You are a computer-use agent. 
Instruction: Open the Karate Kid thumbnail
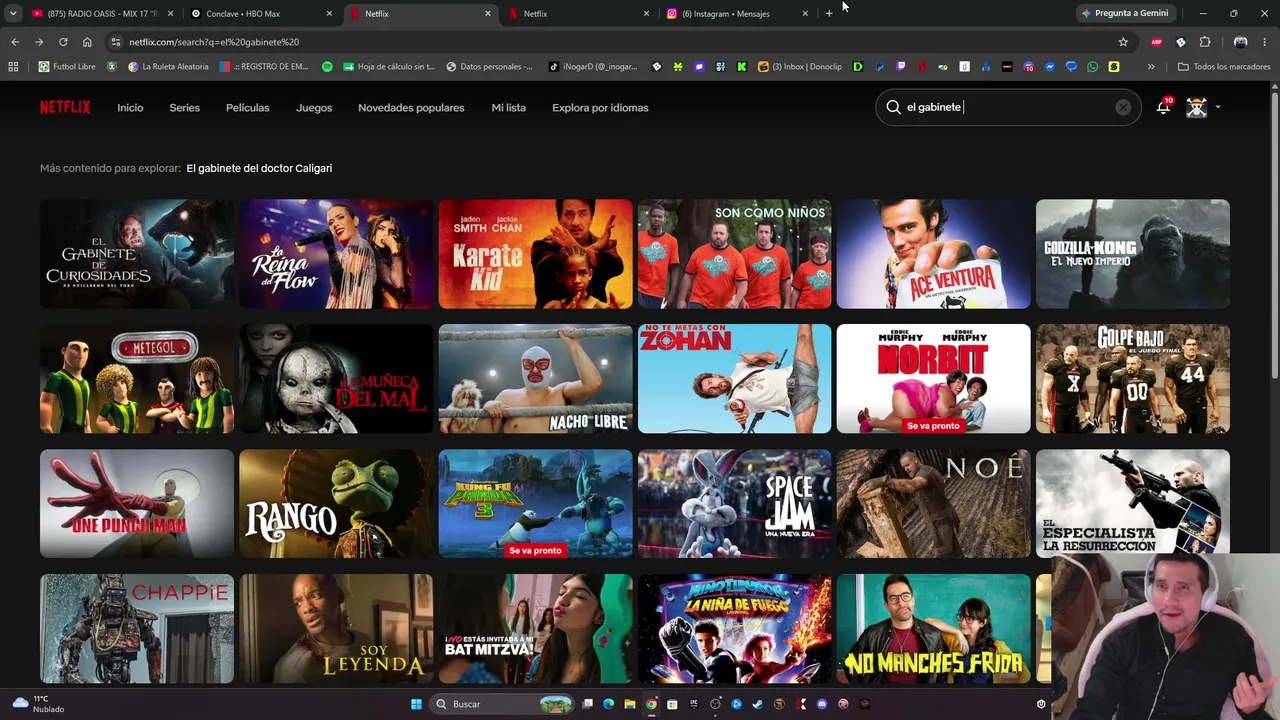pos(535,254)
